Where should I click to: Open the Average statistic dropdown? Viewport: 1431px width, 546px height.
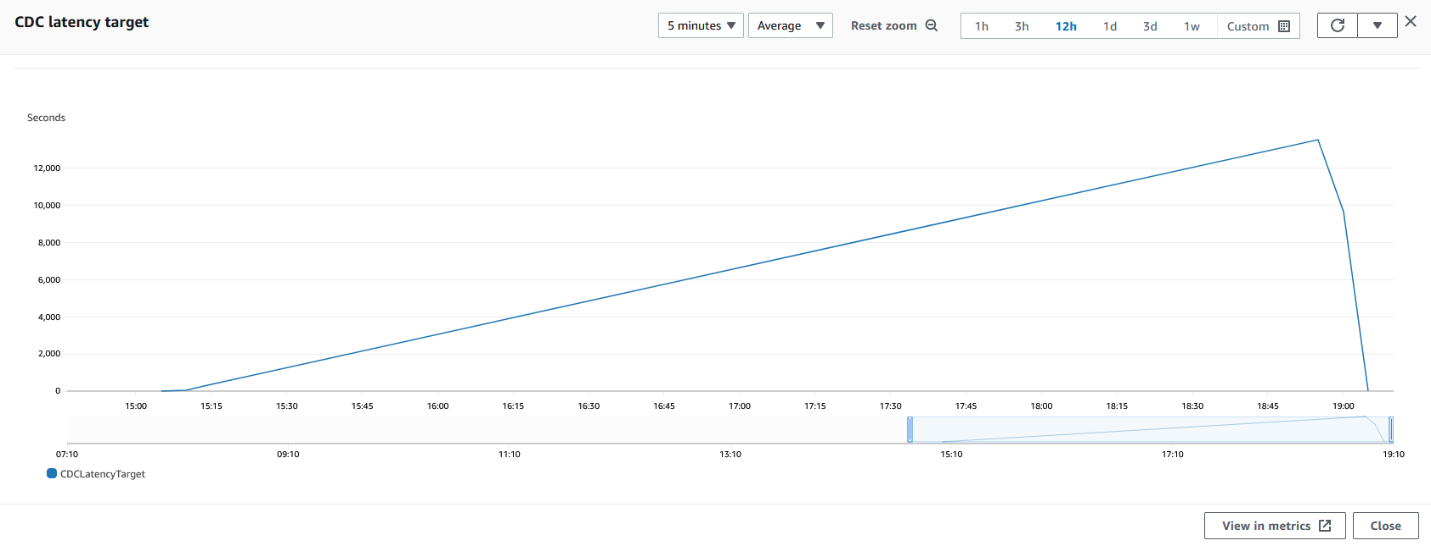790,26
